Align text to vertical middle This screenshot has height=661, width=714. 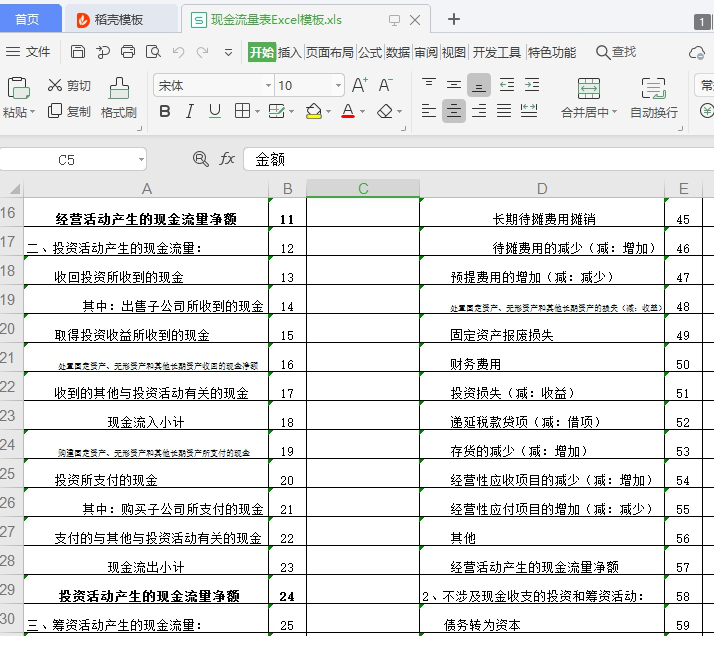(454, 85)
